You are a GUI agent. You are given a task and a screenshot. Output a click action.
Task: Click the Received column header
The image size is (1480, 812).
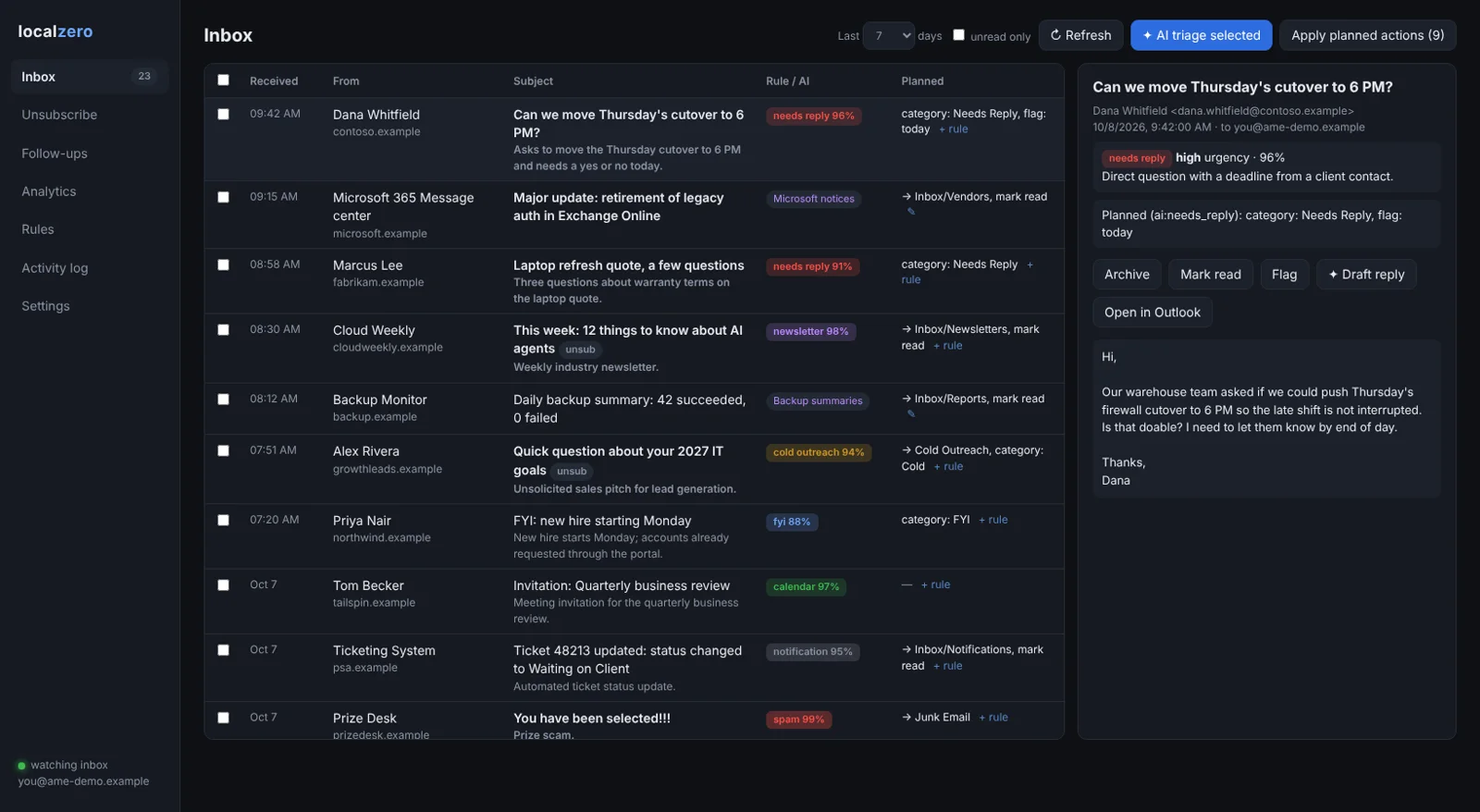point(274,81)
